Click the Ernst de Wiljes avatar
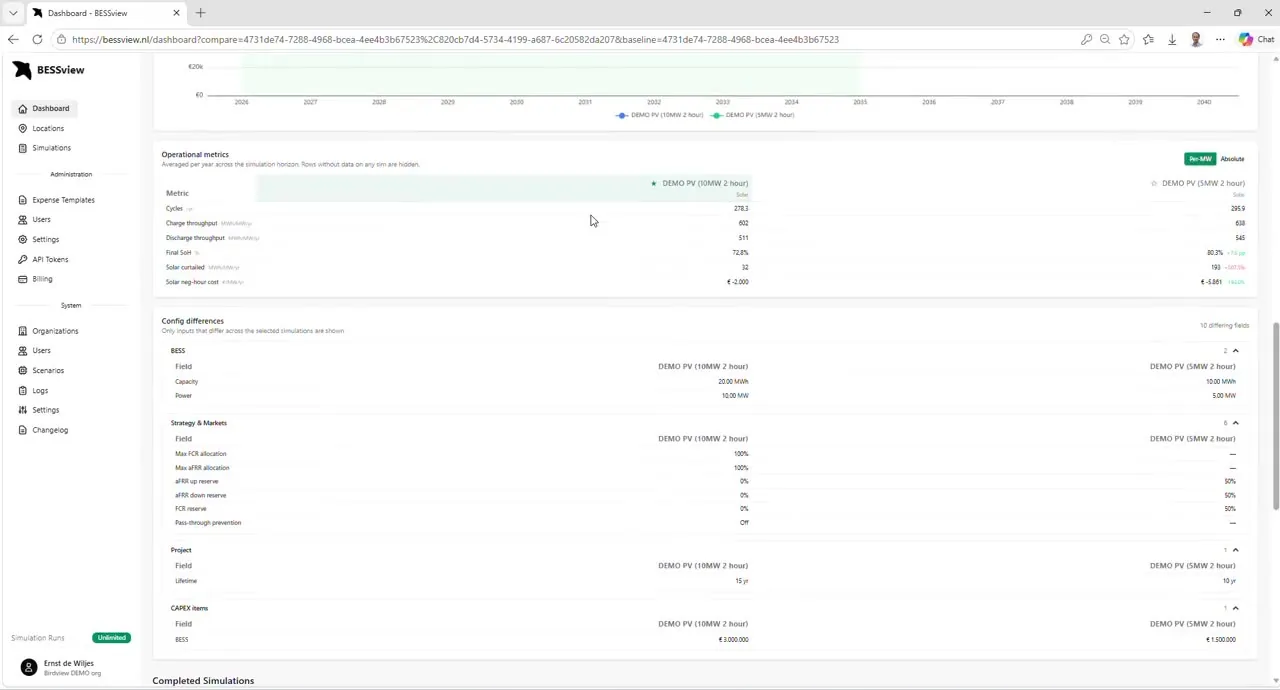This screenshot has width=1280, height=690. click(28, 667)
